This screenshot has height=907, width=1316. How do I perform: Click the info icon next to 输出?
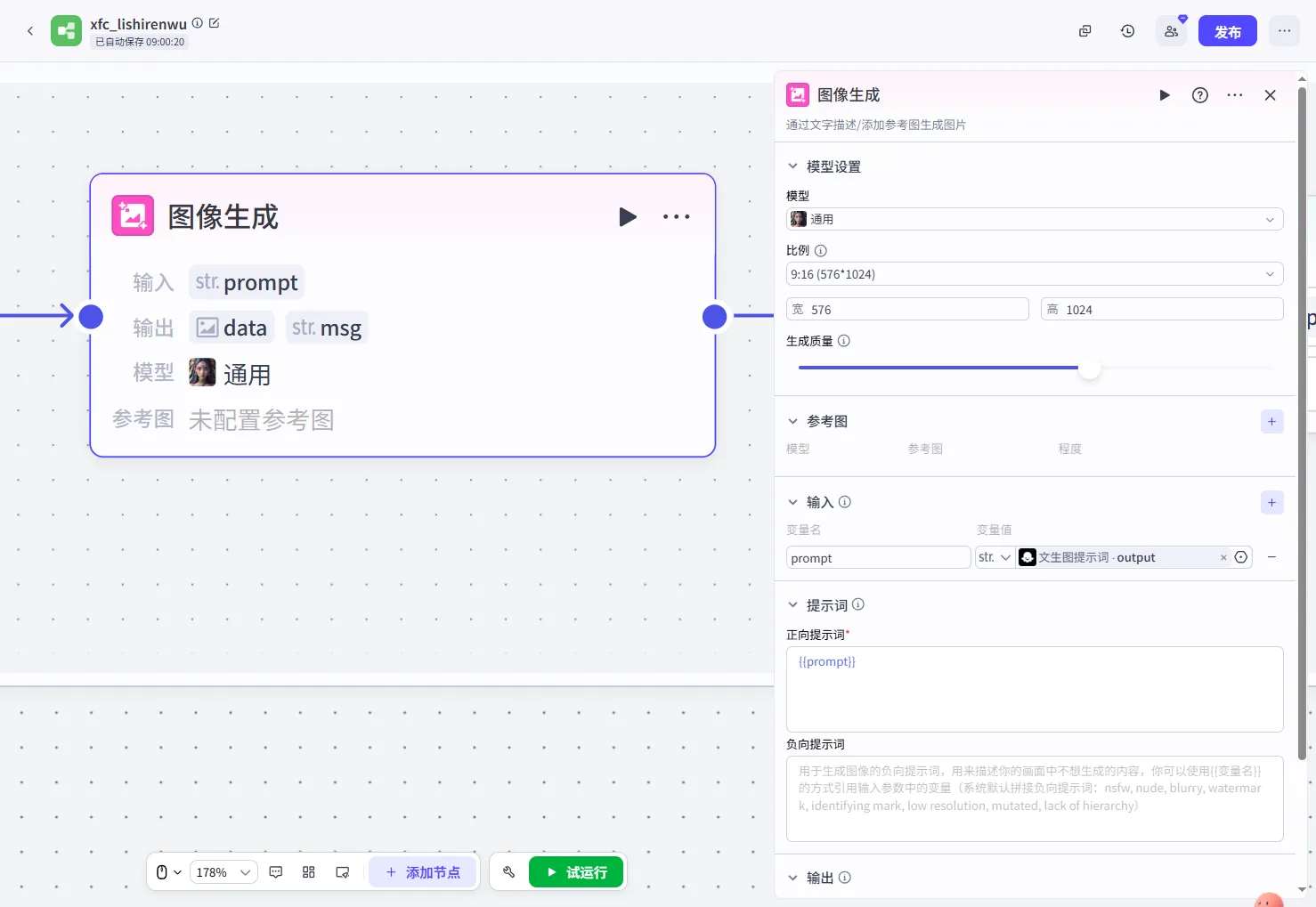click(x=845, y=878)
